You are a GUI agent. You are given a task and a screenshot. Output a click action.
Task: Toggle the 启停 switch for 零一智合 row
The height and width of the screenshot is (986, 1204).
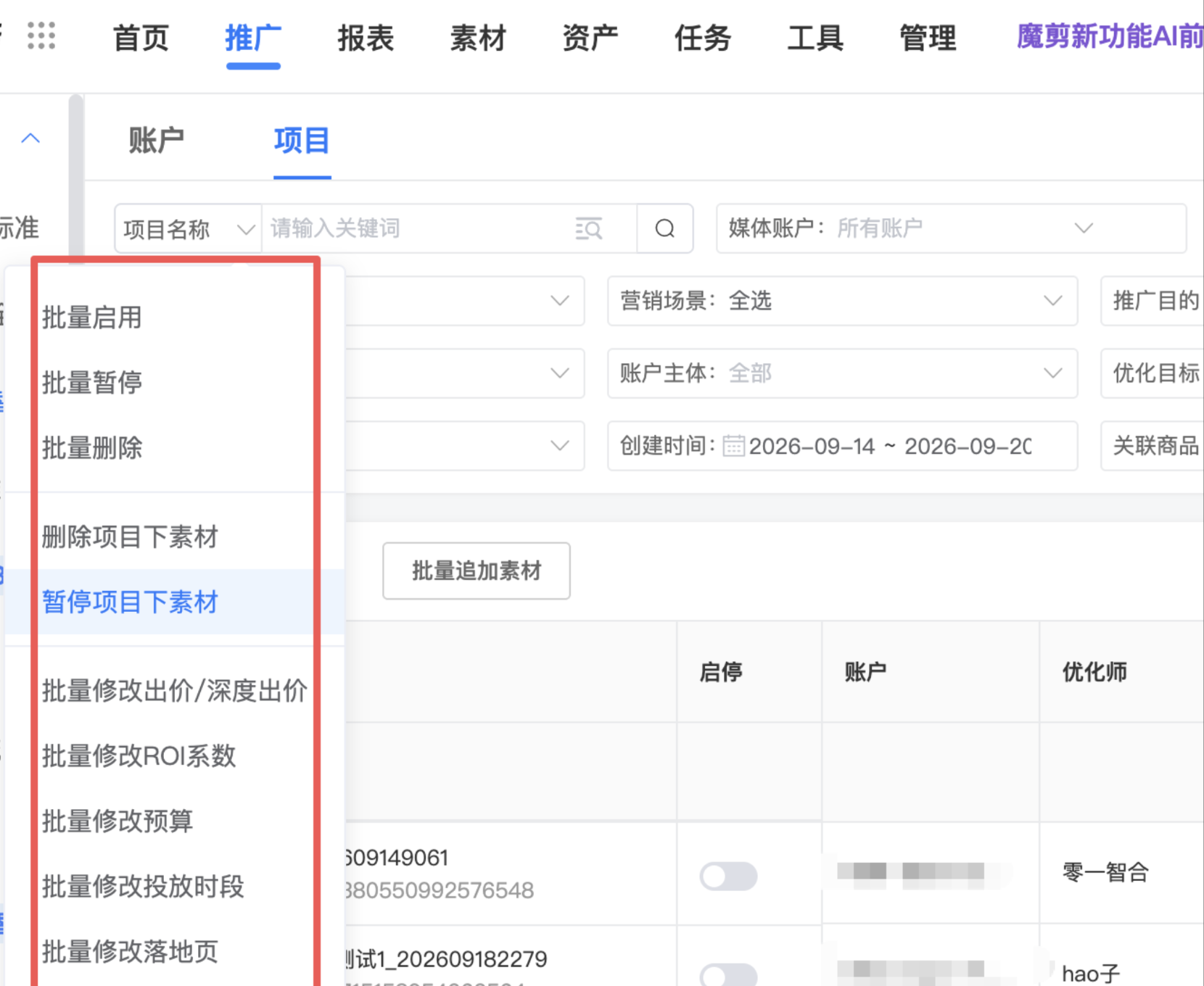(x=728, y=876)
